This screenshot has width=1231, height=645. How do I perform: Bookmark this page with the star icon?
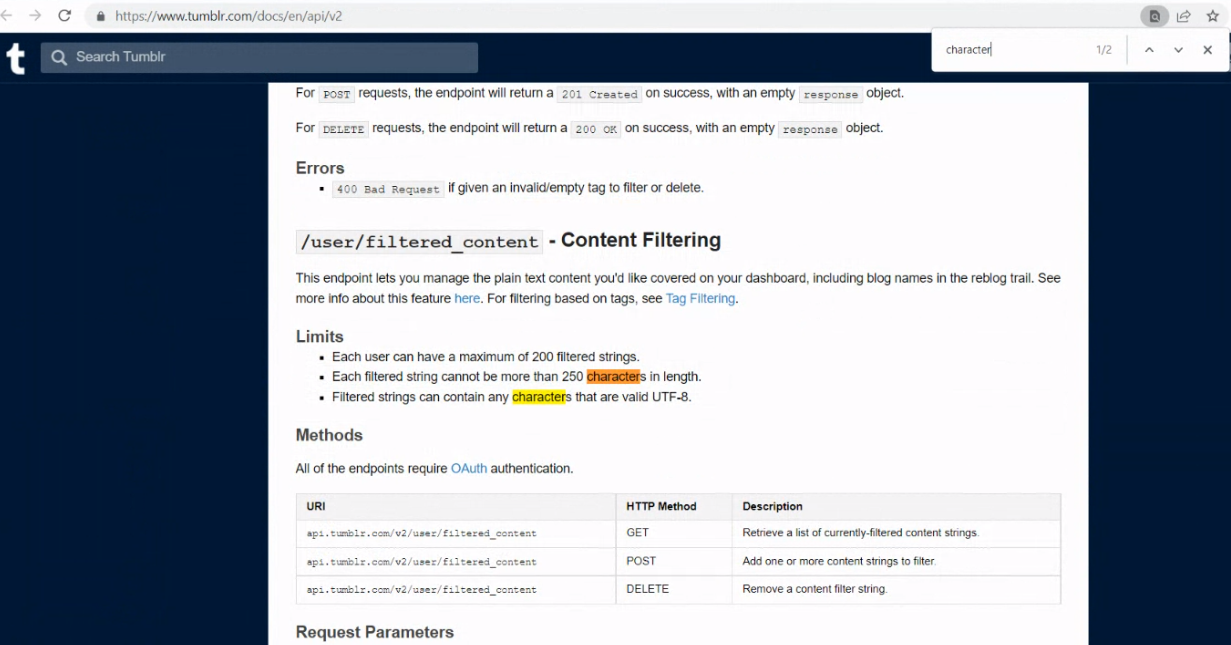1213,16
